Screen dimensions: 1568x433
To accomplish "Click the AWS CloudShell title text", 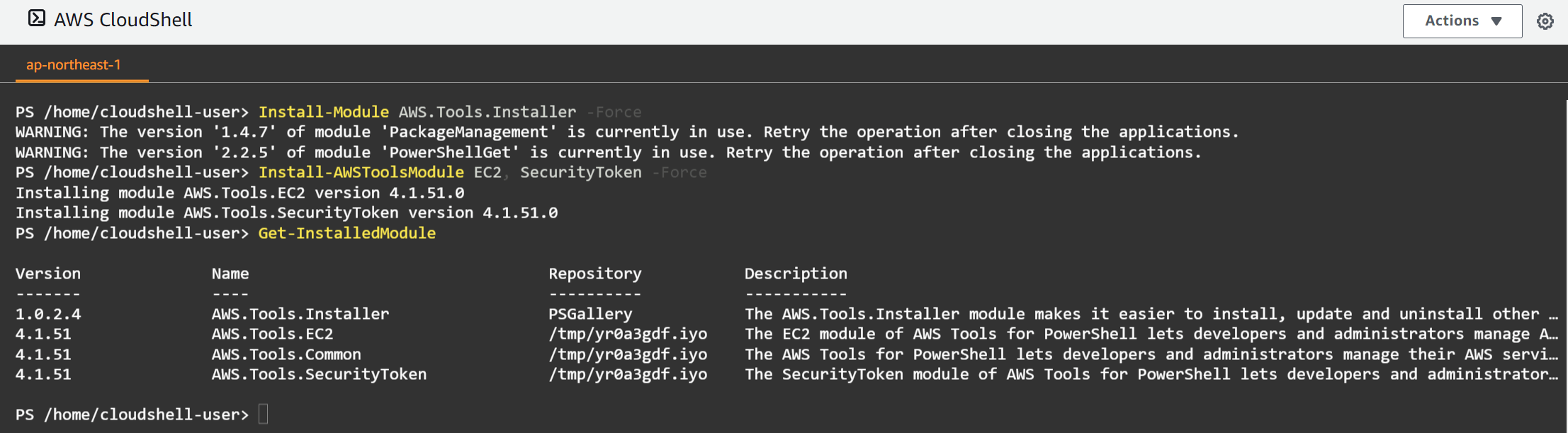I will coord(123,20).
